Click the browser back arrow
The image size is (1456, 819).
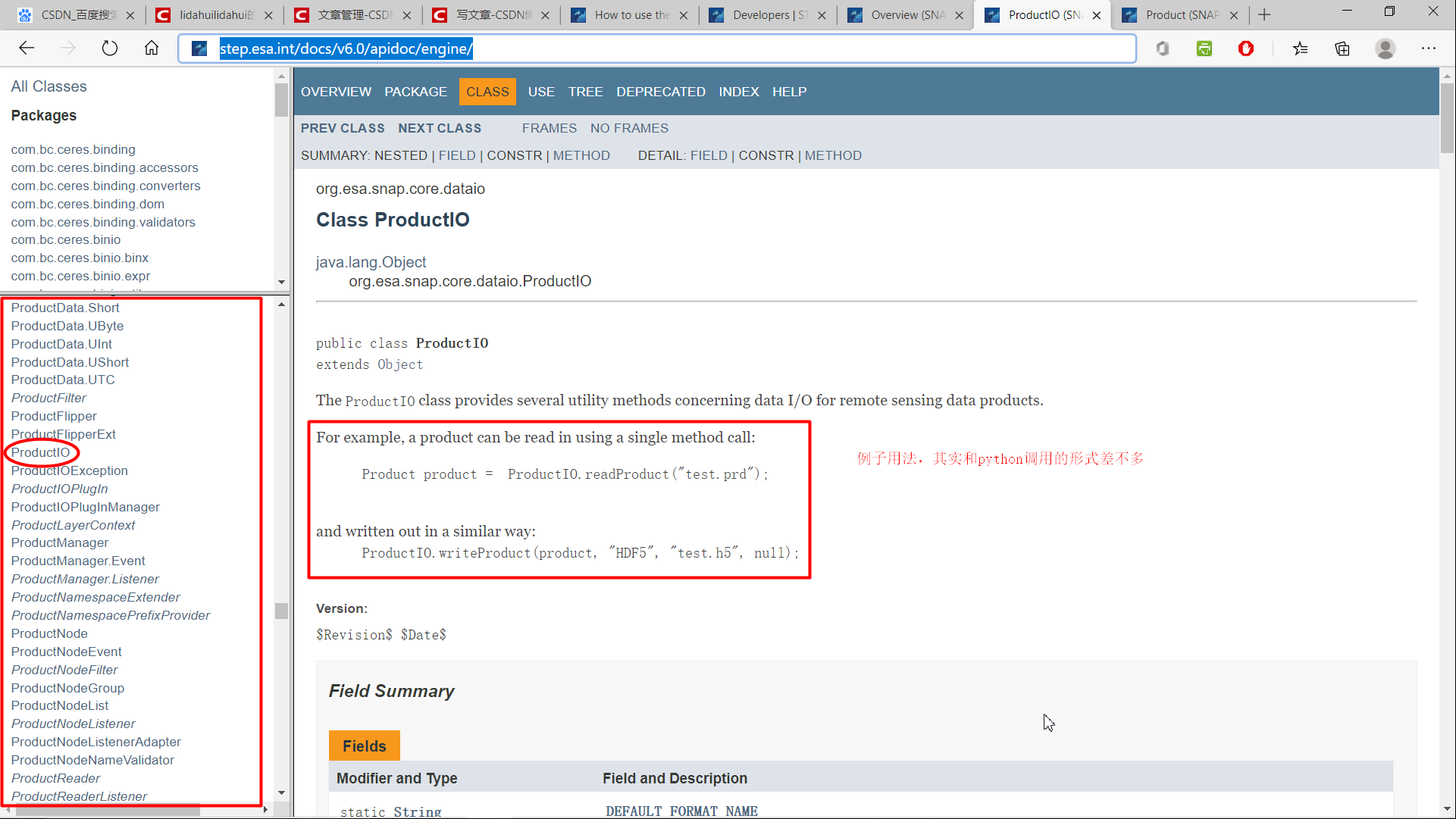[27, 48]
